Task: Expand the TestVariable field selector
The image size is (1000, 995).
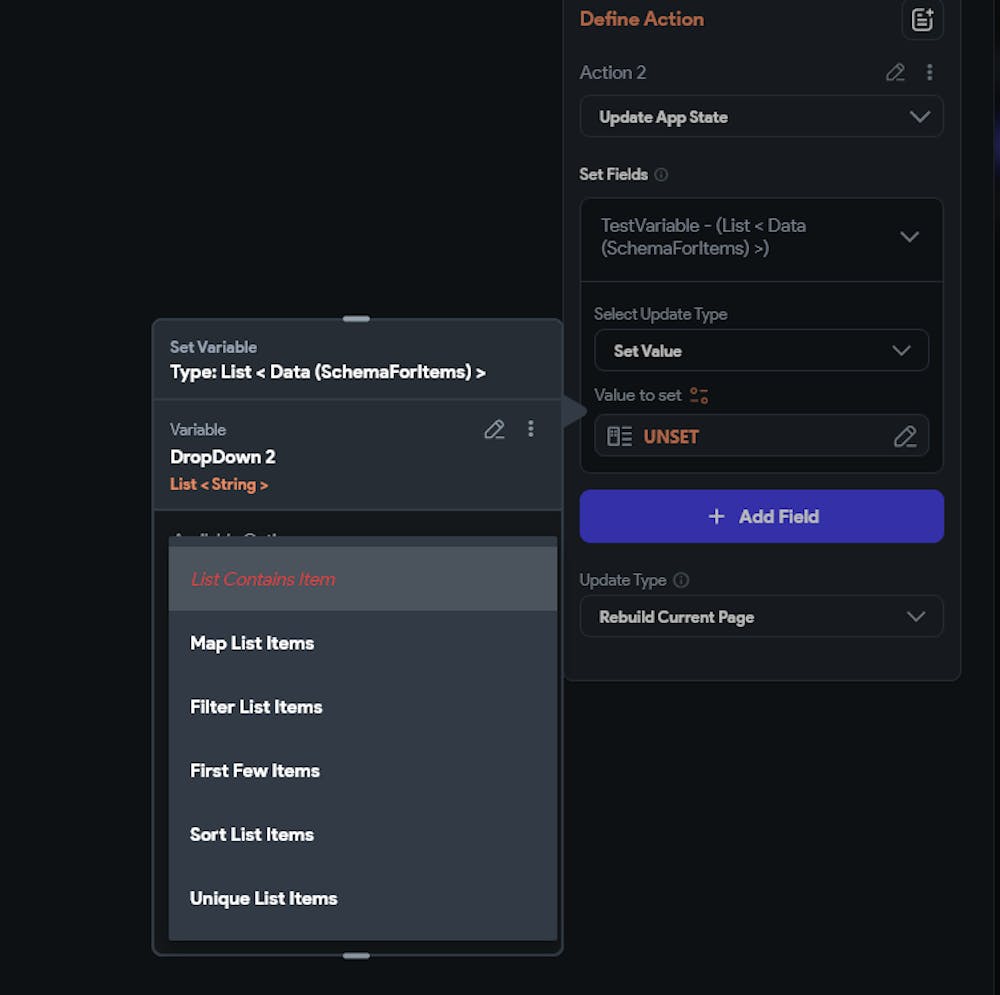Action: pyautogui.click(x=908, y=237)
